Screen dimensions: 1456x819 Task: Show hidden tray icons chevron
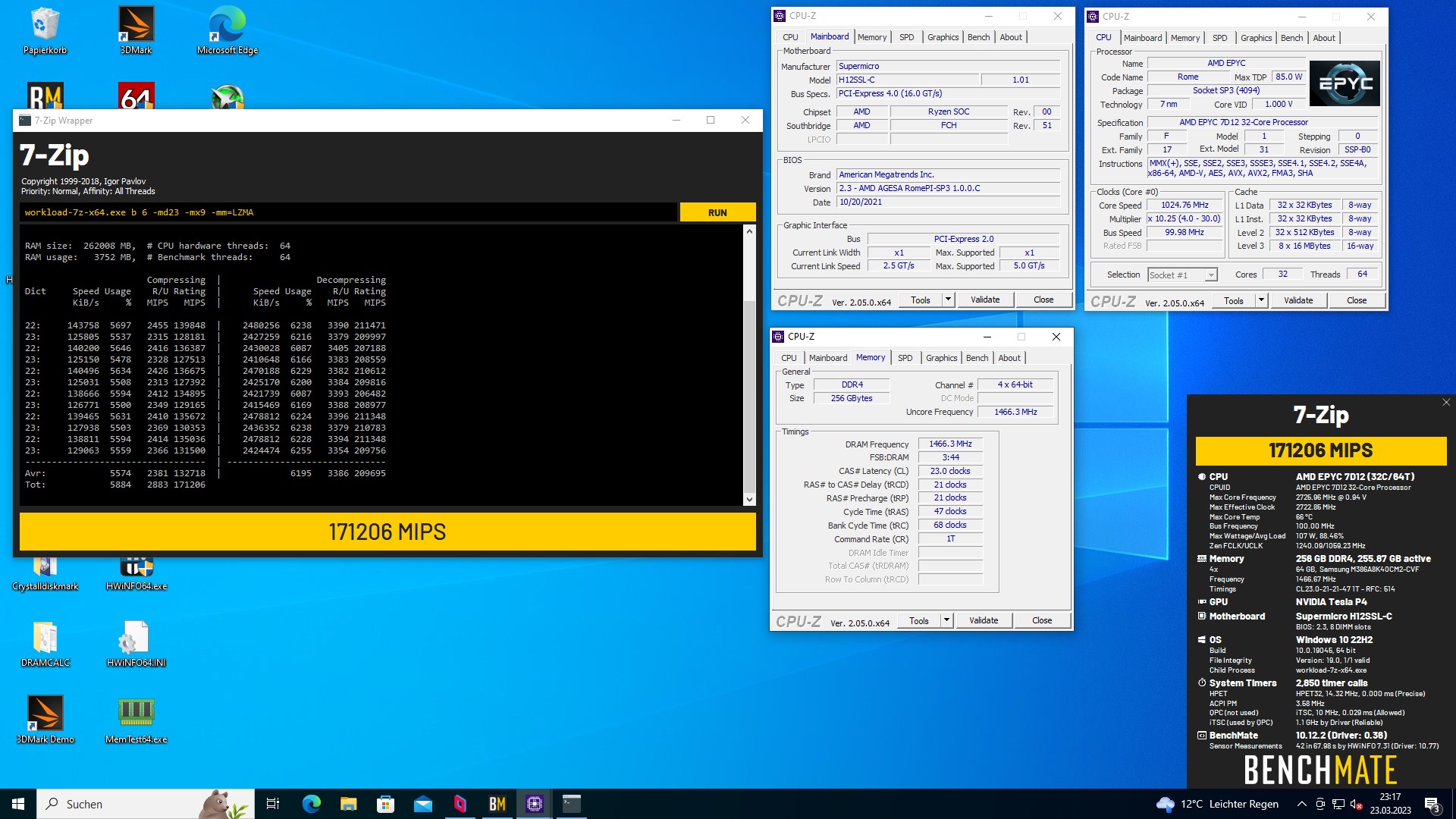pyautogui.click(x=1302, y=804)
